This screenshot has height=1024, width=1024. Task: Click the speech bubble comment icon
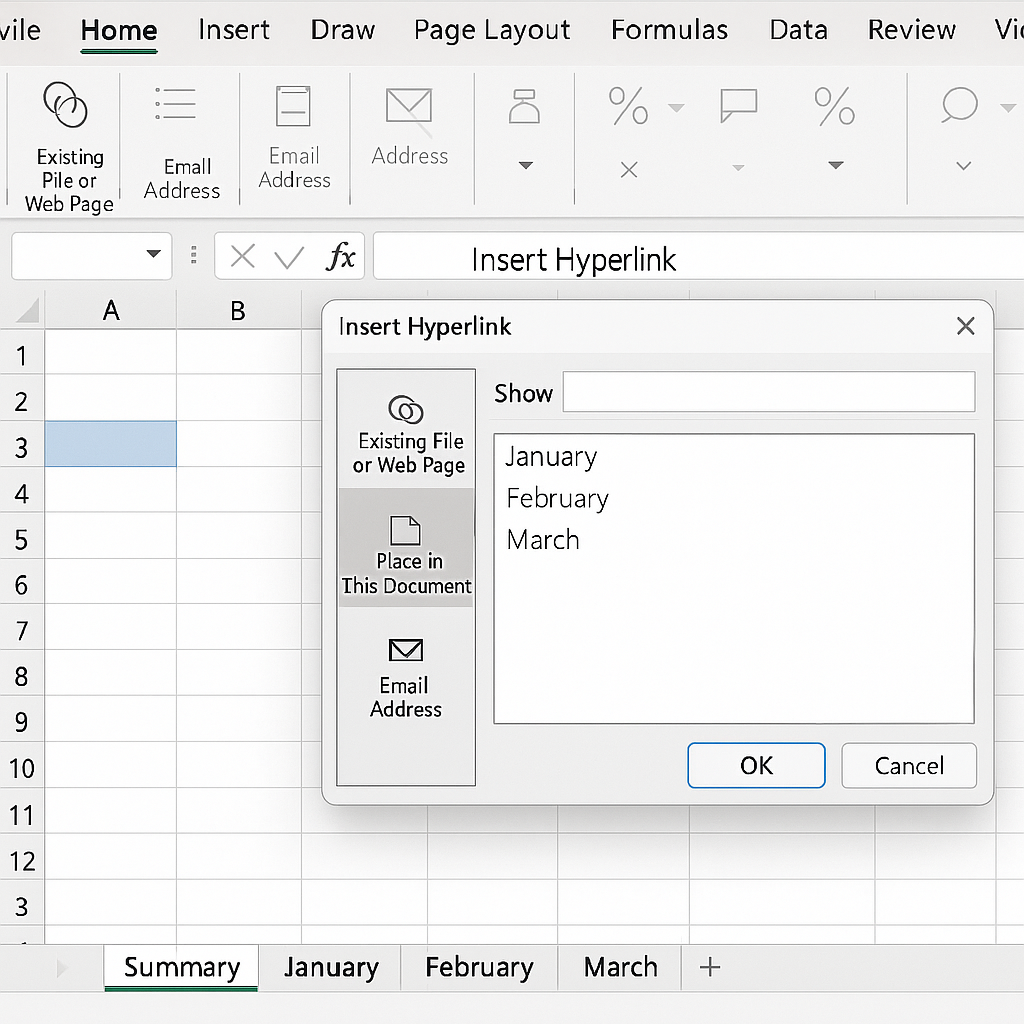click(x=738, y=106)
